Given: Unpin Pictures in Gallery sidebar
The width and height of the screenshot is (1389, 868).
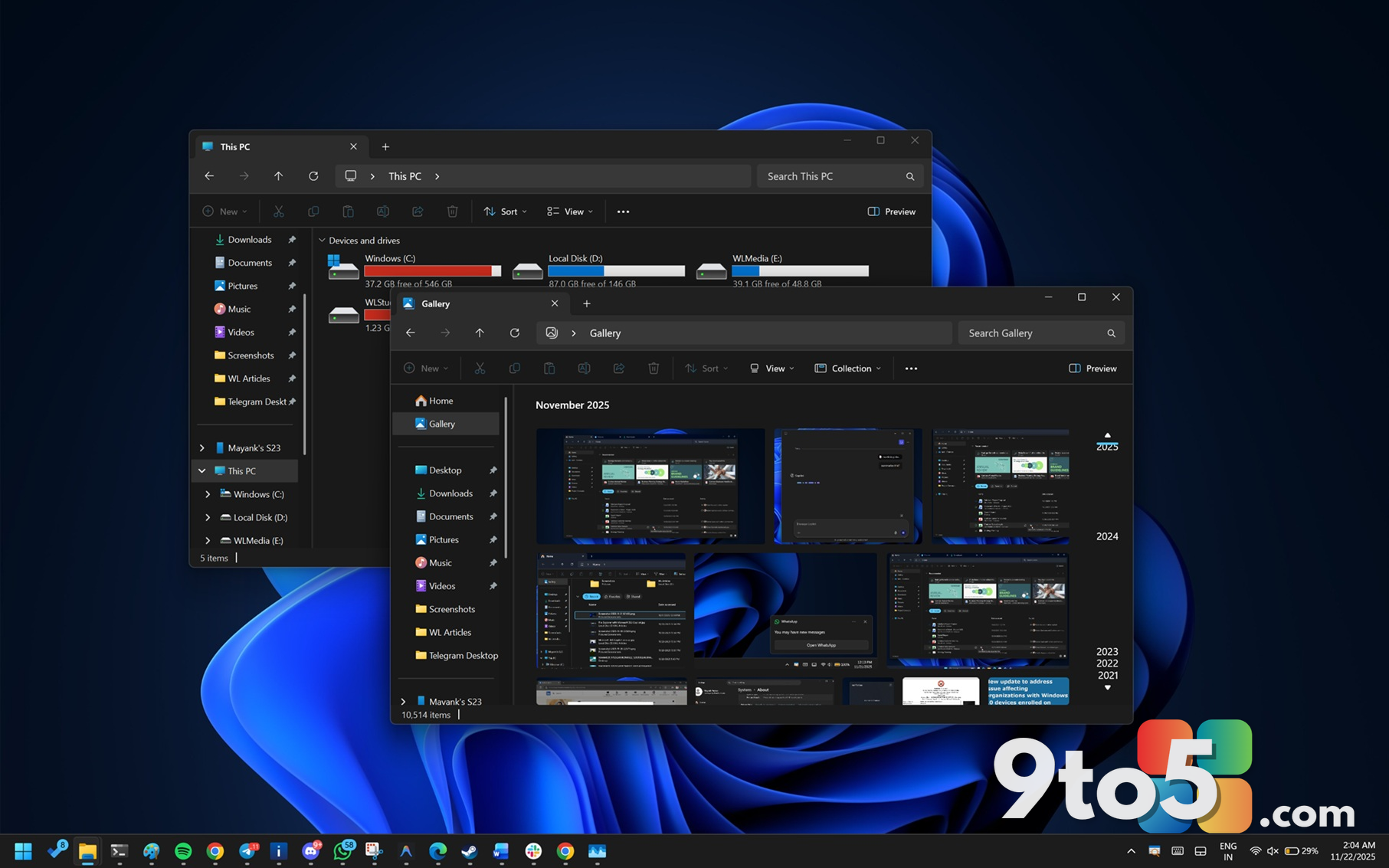Looking at the screenshot, I should click(493, 540).
